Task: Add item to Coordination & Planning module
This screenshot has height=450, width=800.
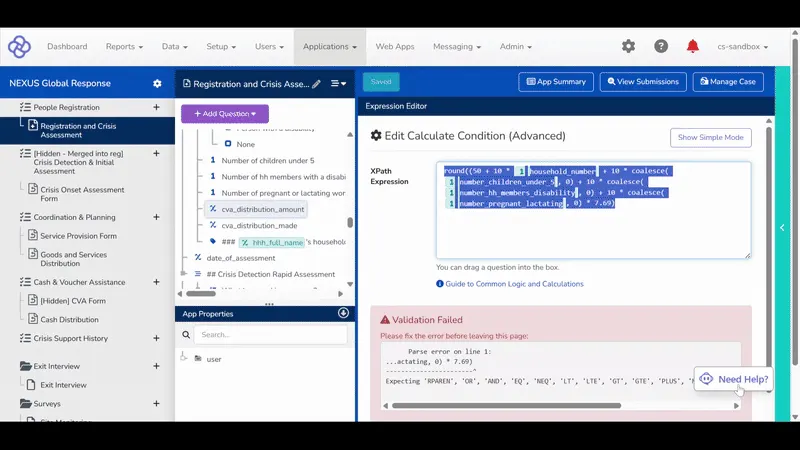Action: [156, 217]
